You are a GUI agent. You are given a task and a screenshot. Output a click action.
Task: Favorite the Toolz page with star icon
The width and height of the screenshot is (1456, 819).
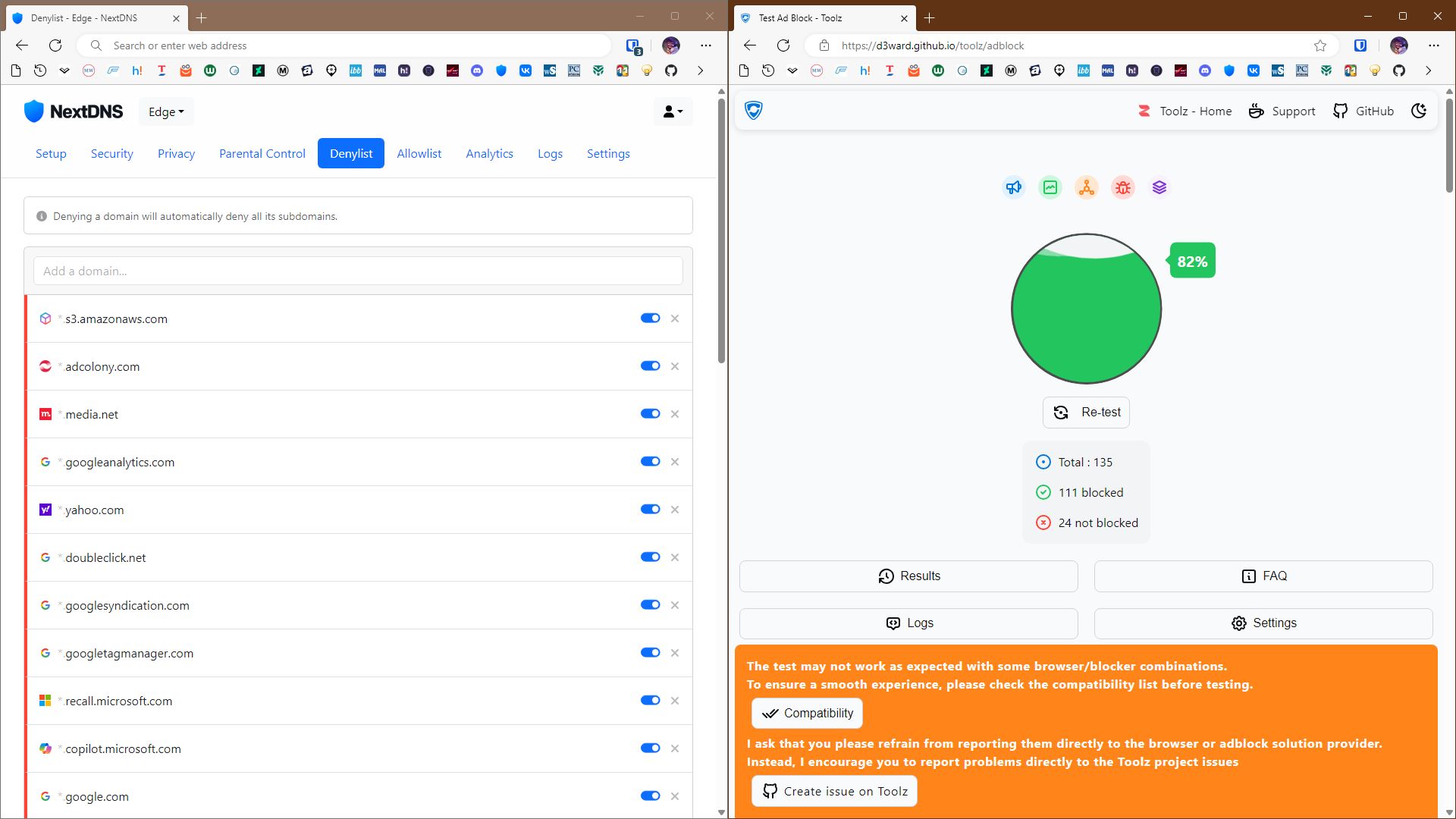1320,45
